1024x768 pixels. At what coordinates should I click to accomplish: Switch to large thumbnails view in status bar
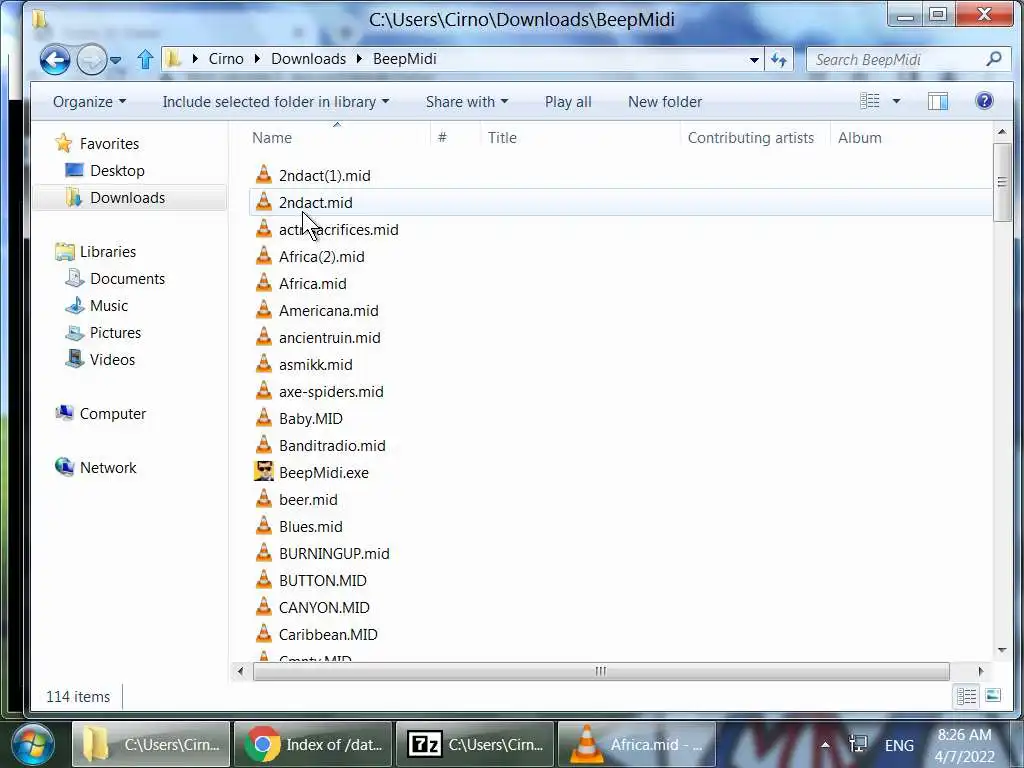click(993, 696)
